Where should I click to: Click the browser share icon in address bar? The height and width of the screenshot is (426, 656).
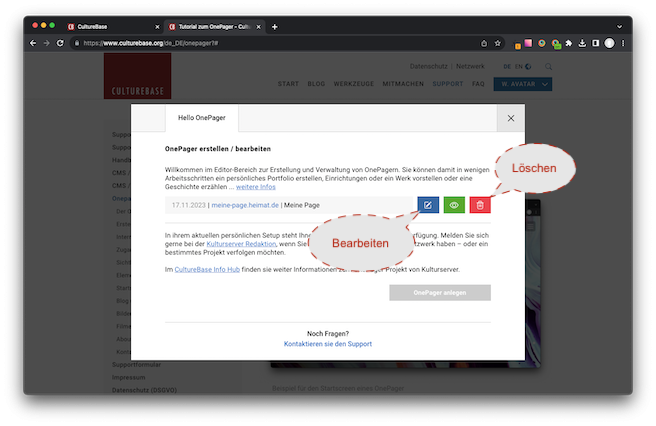click(x=484, y=43)
